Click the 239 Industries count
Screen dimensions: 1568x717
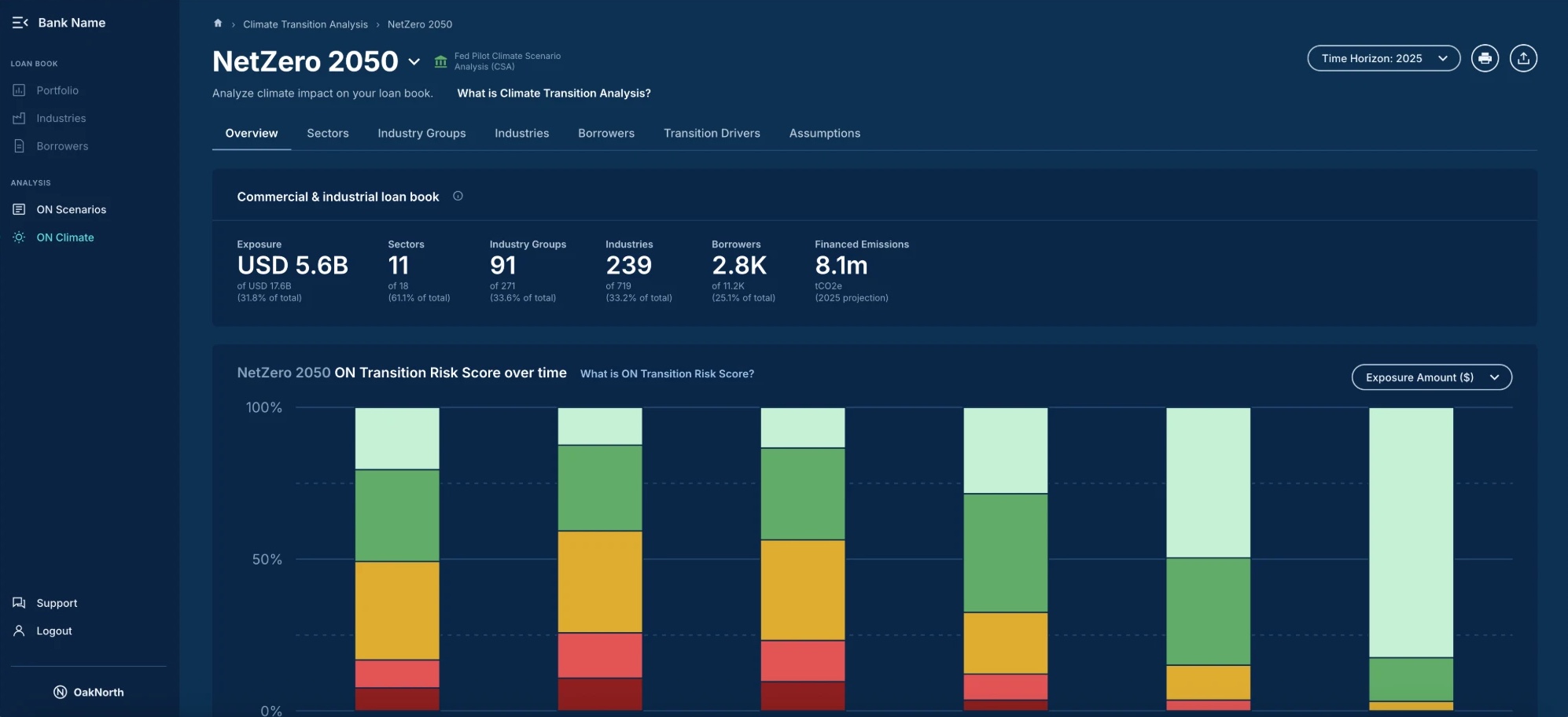629,266
